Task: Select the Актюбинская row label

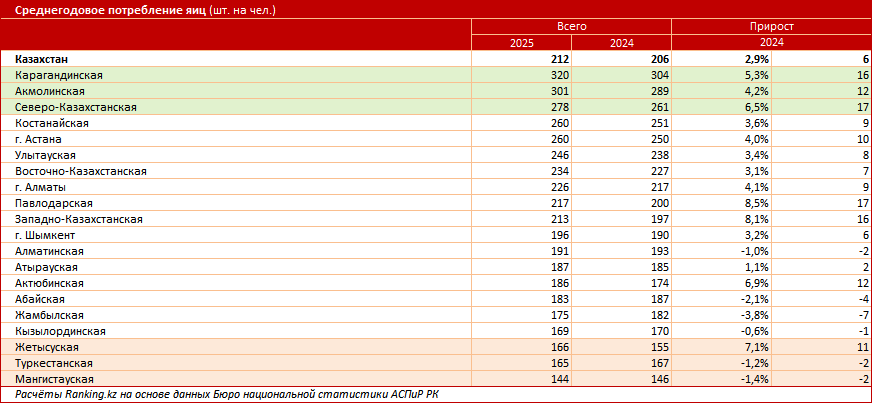Action: (x=49, y=283)
